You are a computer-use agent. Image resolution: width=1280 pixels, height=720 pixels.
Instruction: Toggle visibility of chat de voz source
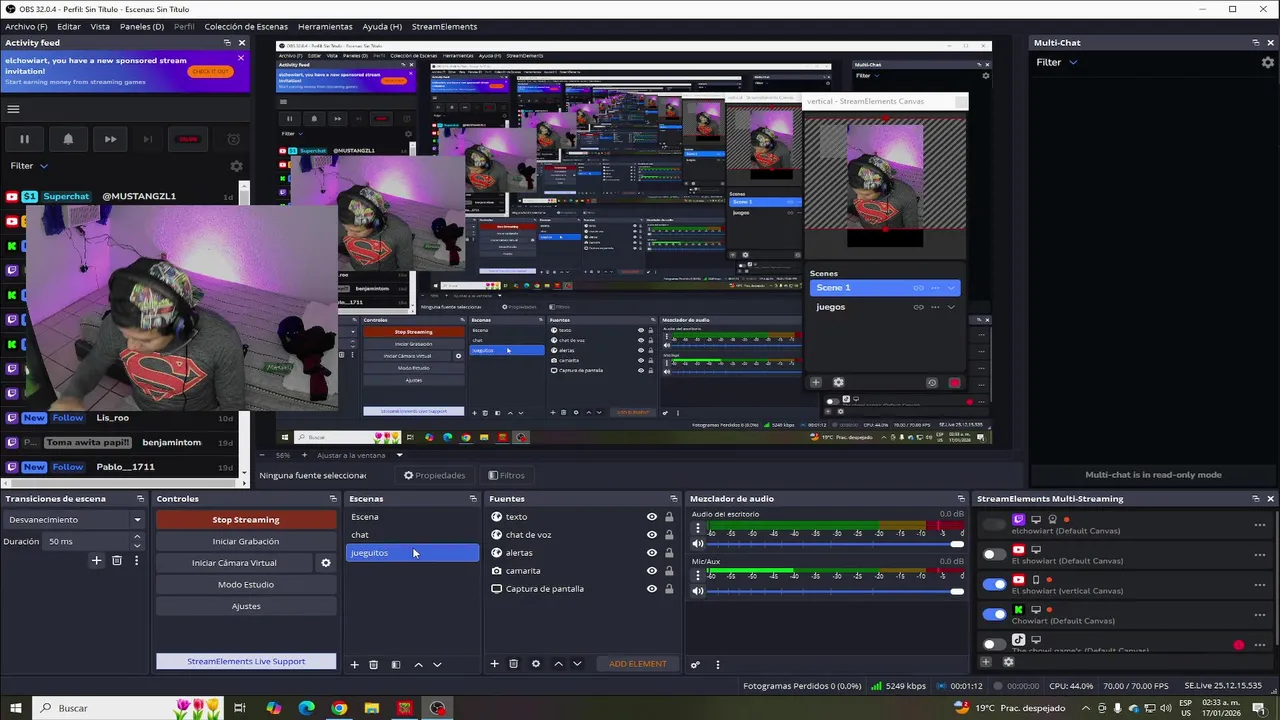(x=652, y=535)
